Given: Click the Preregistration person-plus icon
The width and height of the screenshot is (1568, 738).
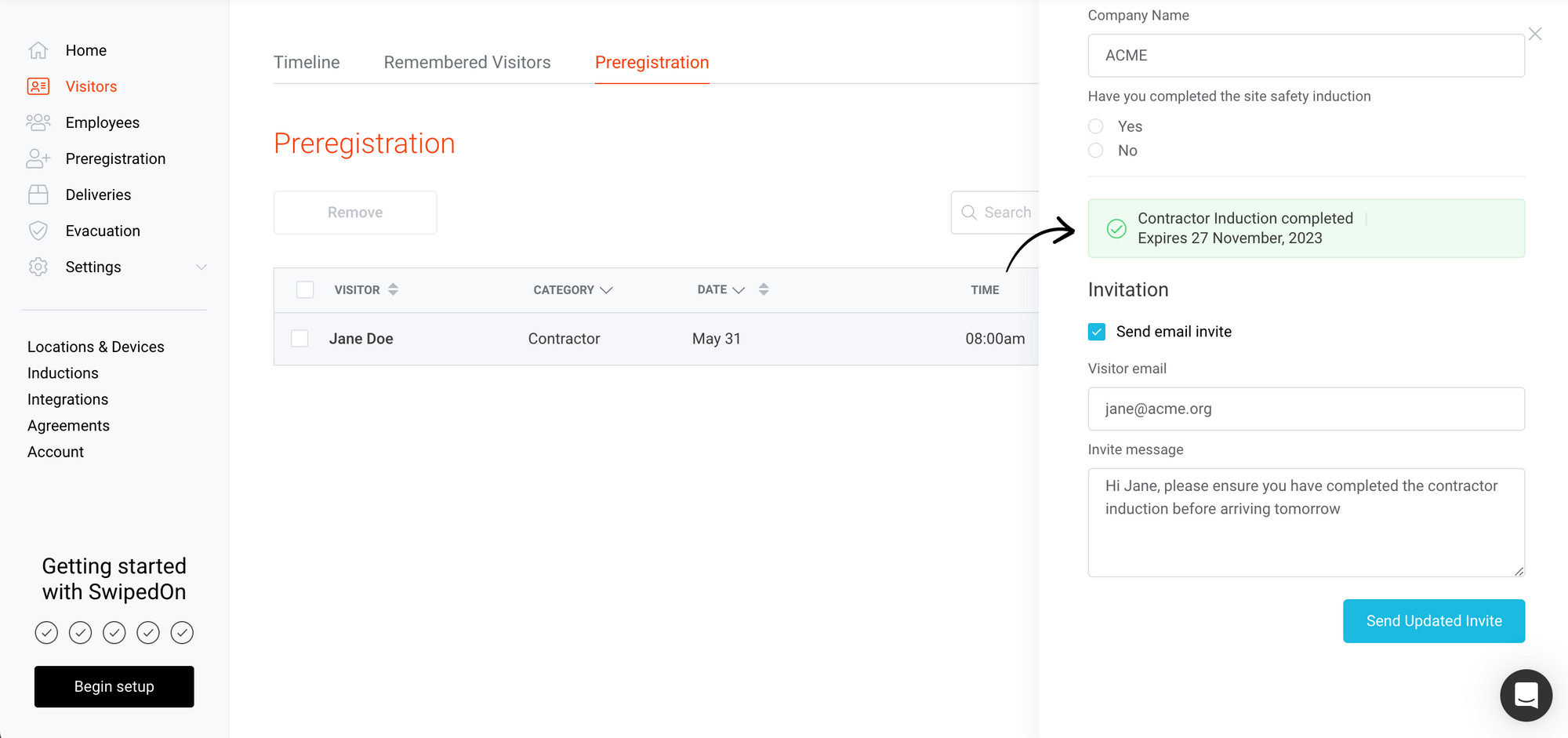Looking at the screenshot, I should click(38, 158).
